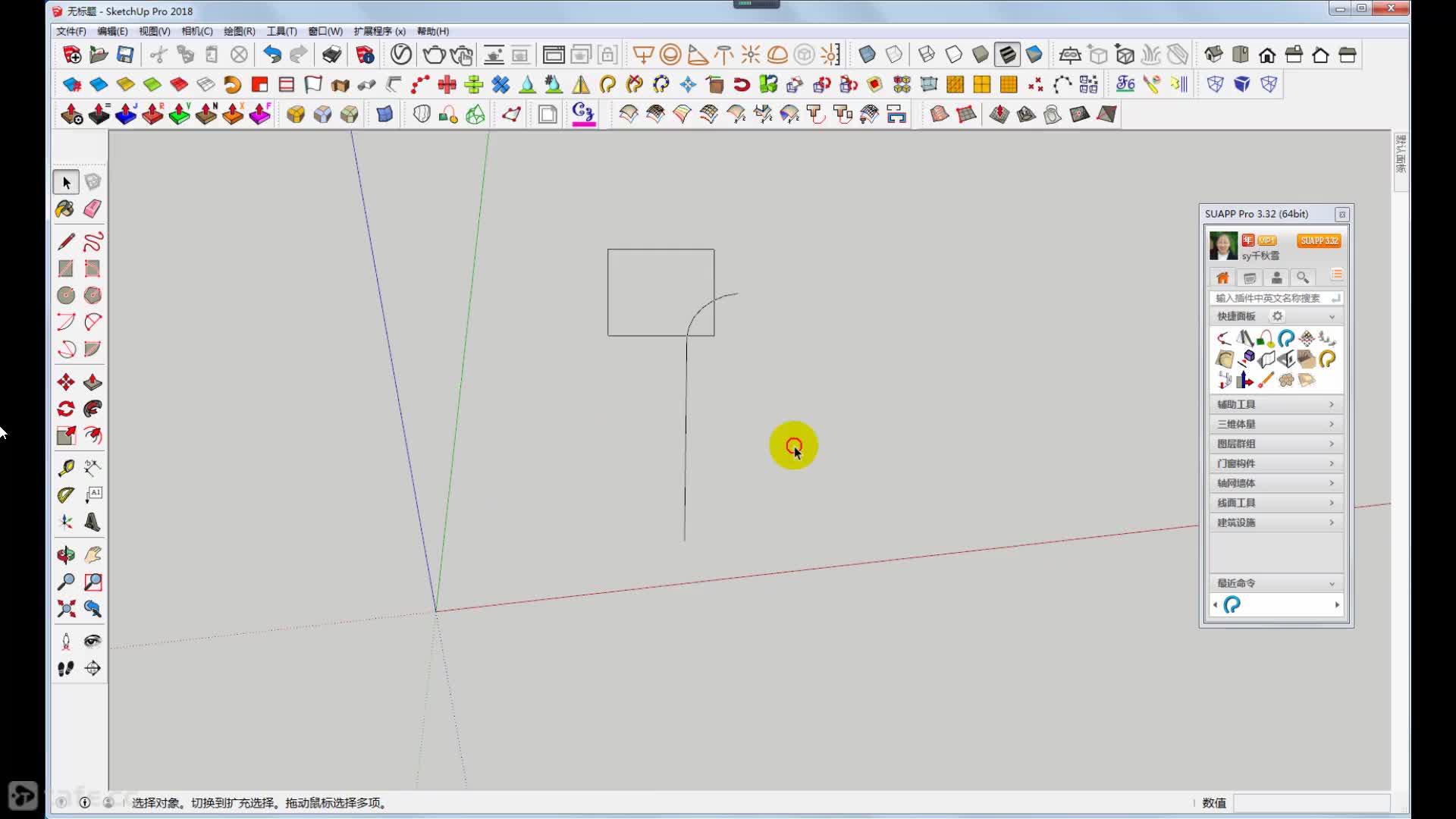Select the Polygon tool

point(93,295)
